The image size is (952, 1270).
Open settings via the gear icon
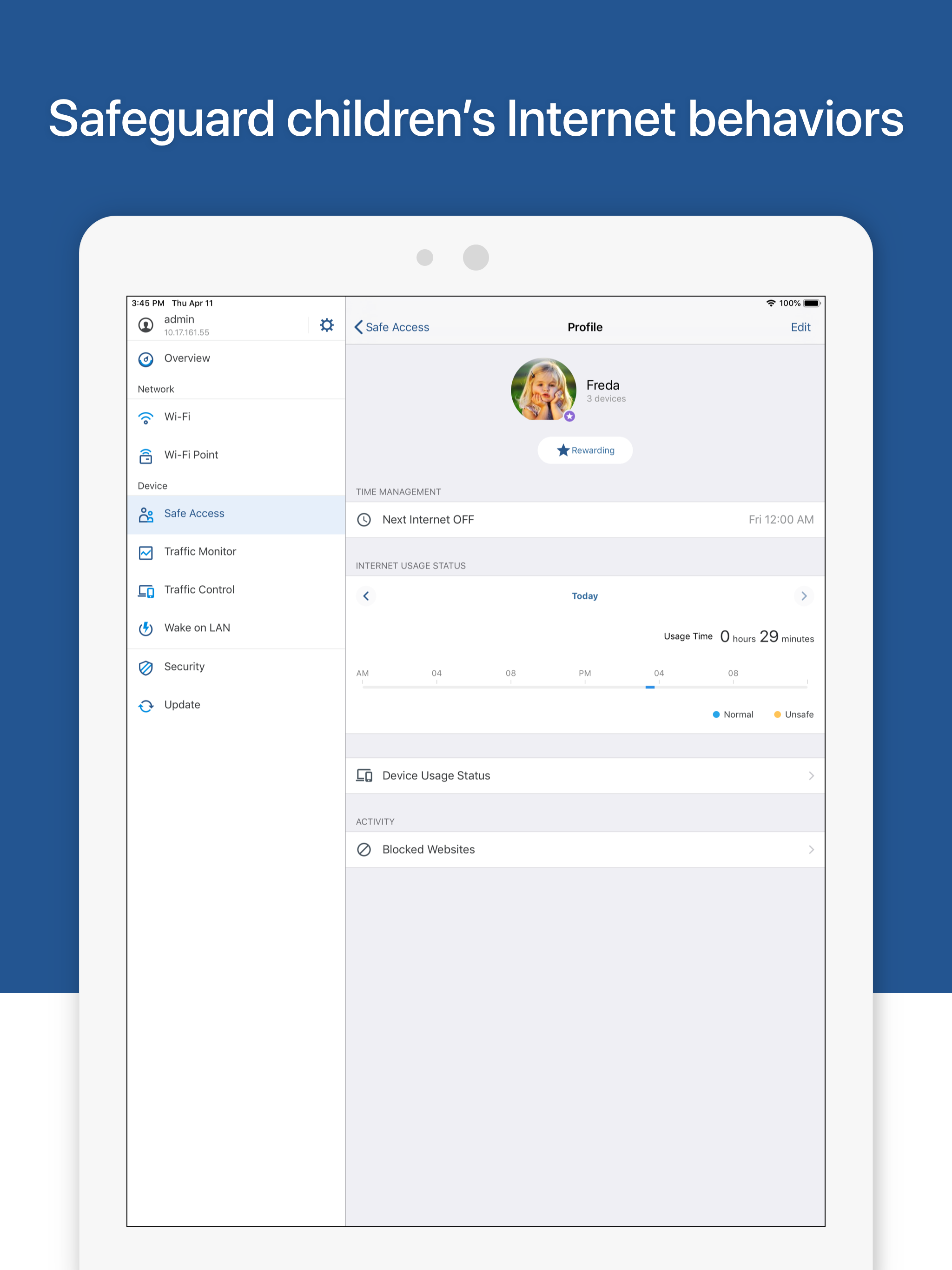point(326,325)
